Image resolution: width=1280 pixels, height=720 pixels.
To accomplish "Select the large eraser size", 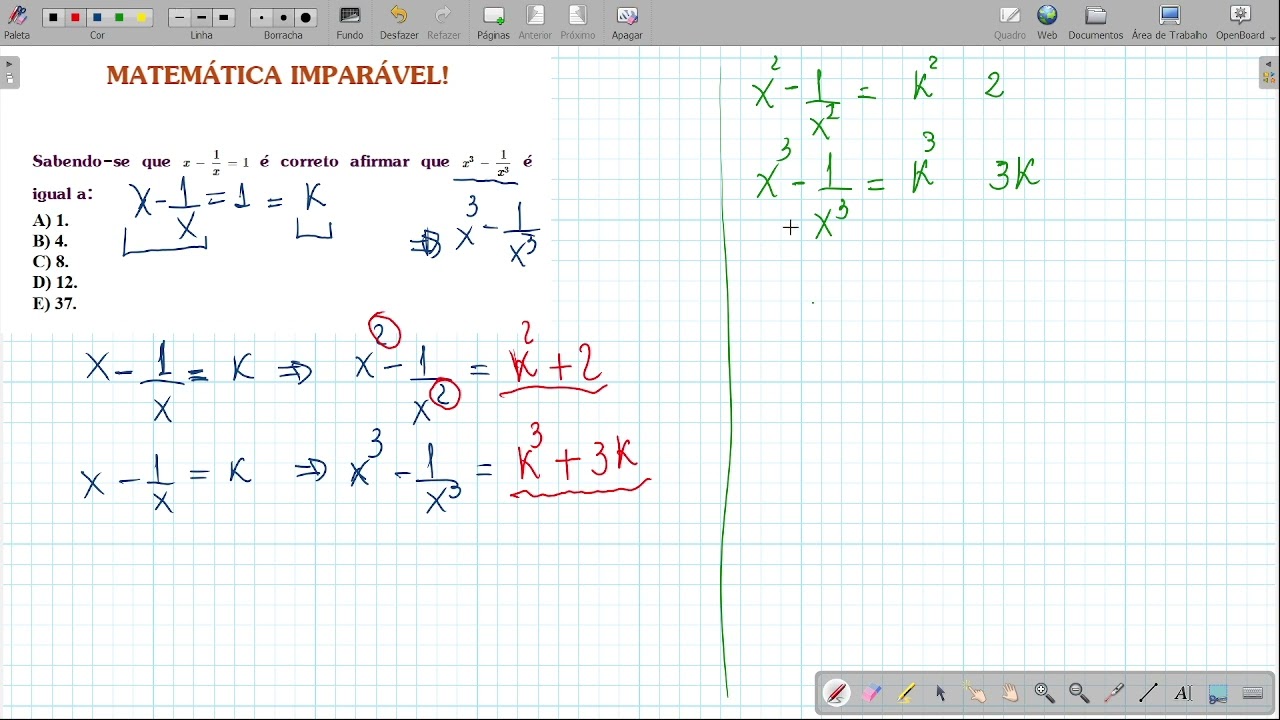I will point(306,18).
